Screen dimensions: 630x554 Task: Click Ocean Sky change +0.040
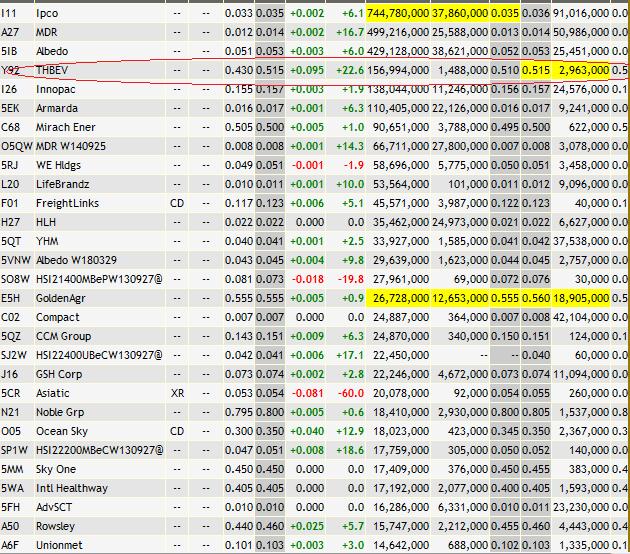pos(307,431)
